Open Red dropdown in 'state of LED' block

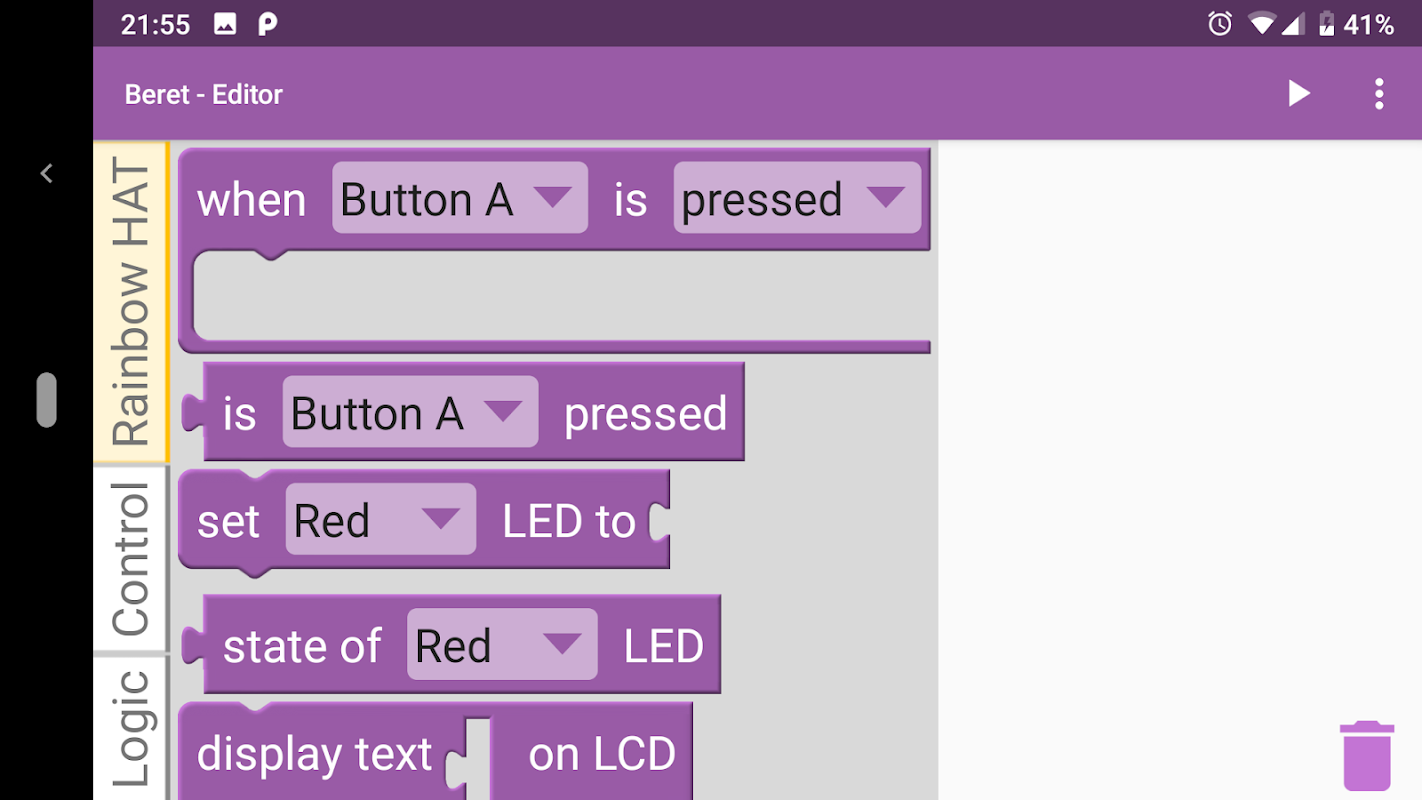tap(501, 645)
